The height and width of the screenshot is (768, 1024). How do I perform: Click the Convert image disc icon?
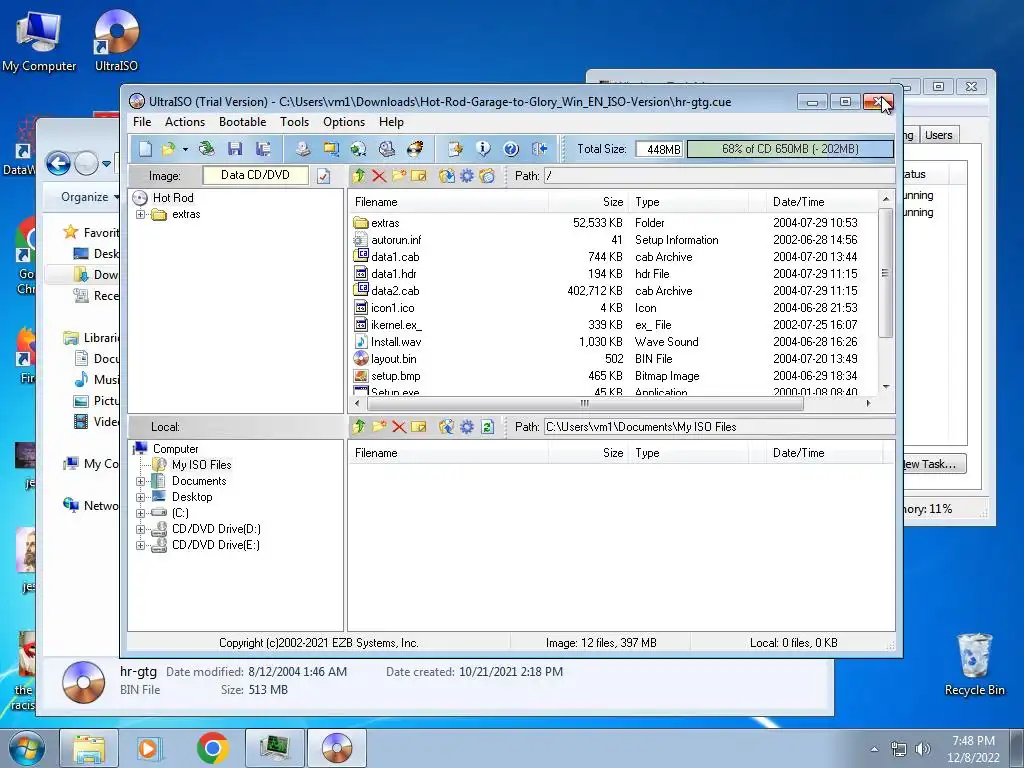point(359,149)
